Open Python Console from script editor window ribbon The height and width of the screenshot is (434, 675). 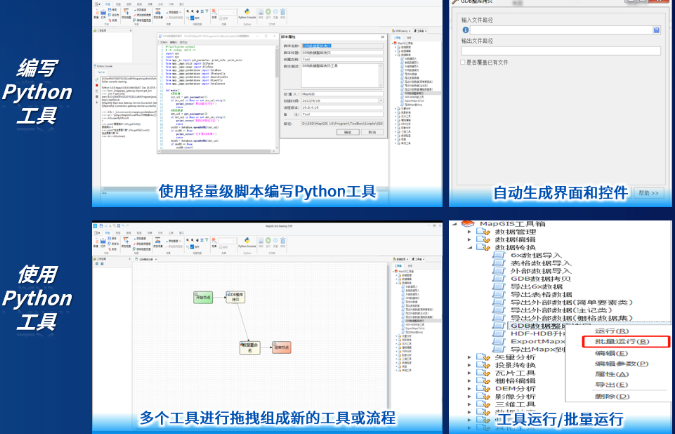coord(247,14)
